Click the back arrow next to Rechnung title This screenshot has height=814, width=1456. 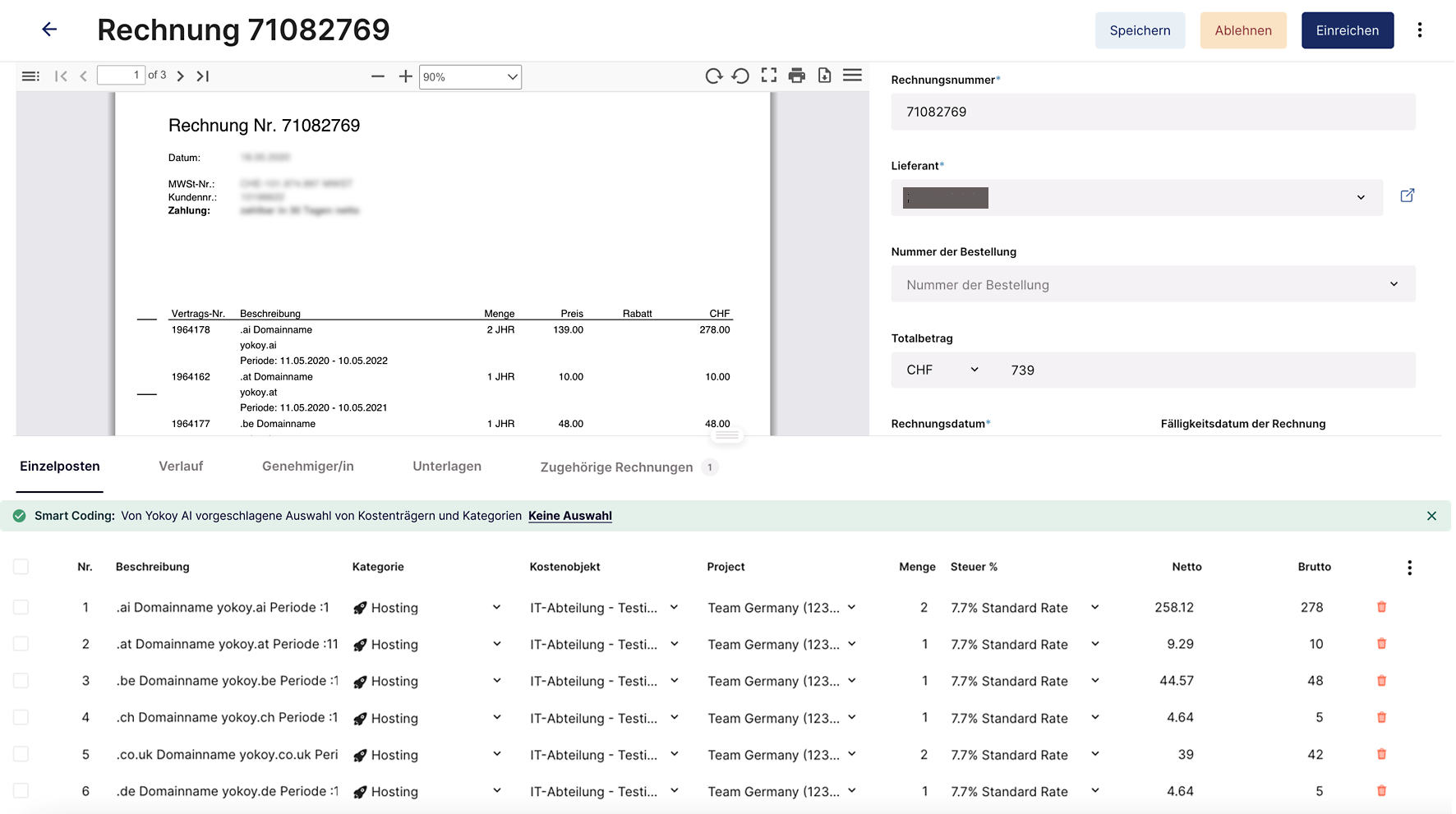49,30
